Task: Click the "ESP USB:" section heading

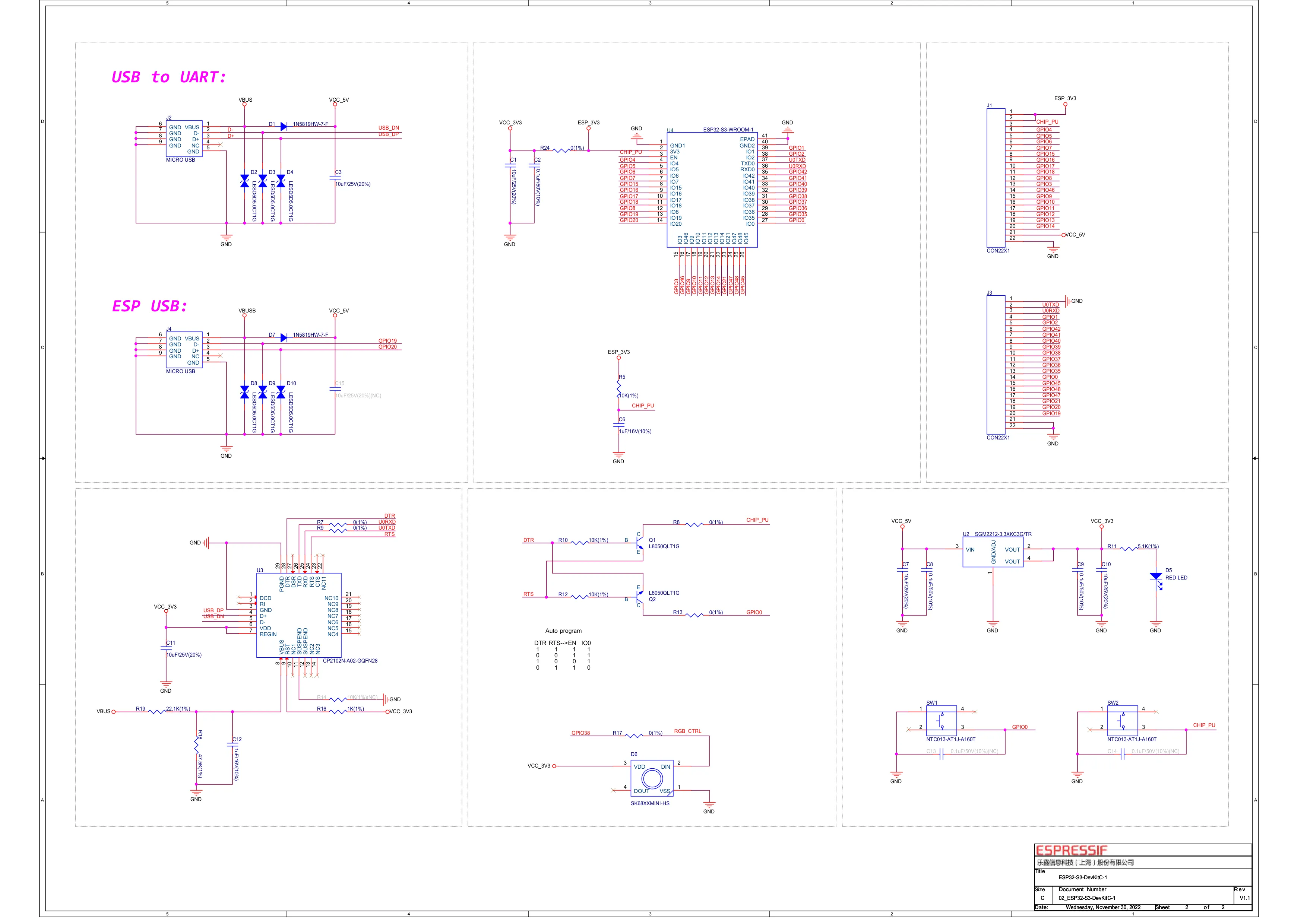Action: (149, 306)
